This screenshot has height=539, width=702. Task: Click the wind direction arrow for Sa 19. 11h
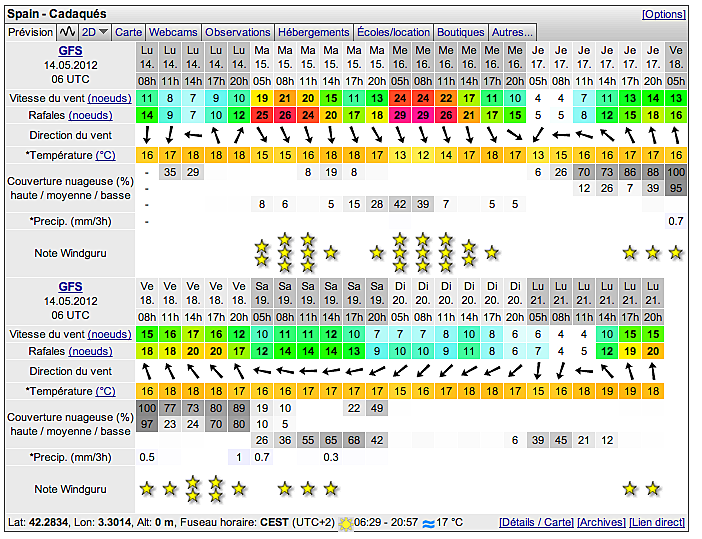(x=308, y=371)
